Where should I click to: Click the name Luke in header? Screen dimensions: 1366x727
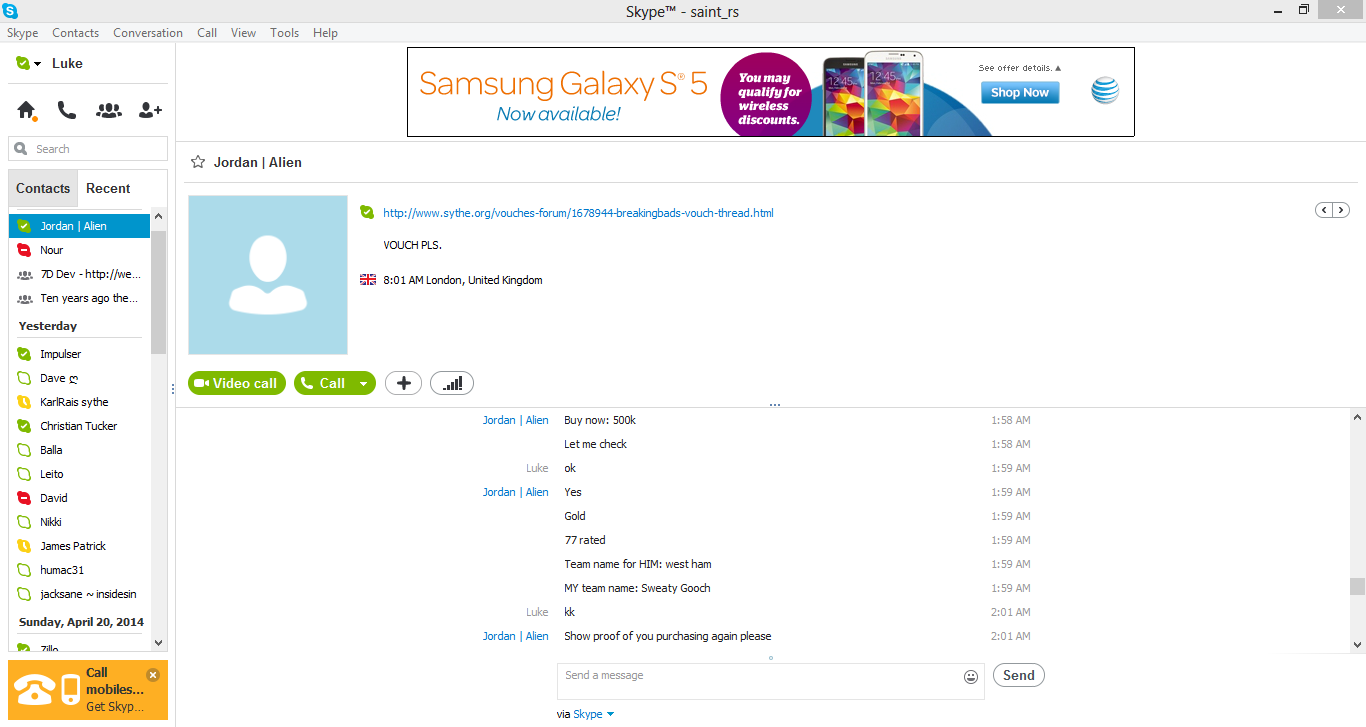pos(67,63)
